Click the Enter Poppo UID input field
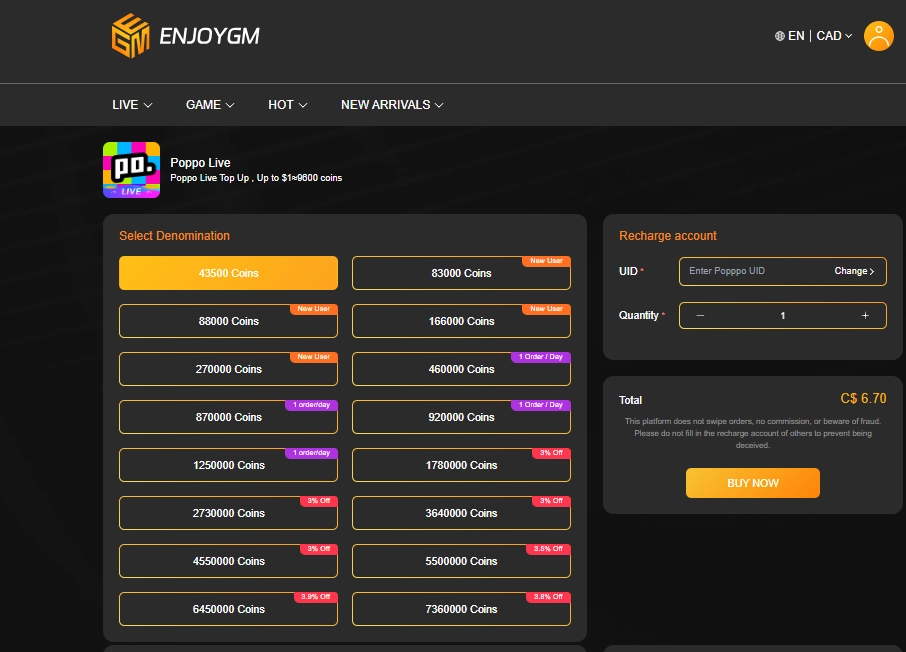906x652 pixels. (x=750, y=271)
